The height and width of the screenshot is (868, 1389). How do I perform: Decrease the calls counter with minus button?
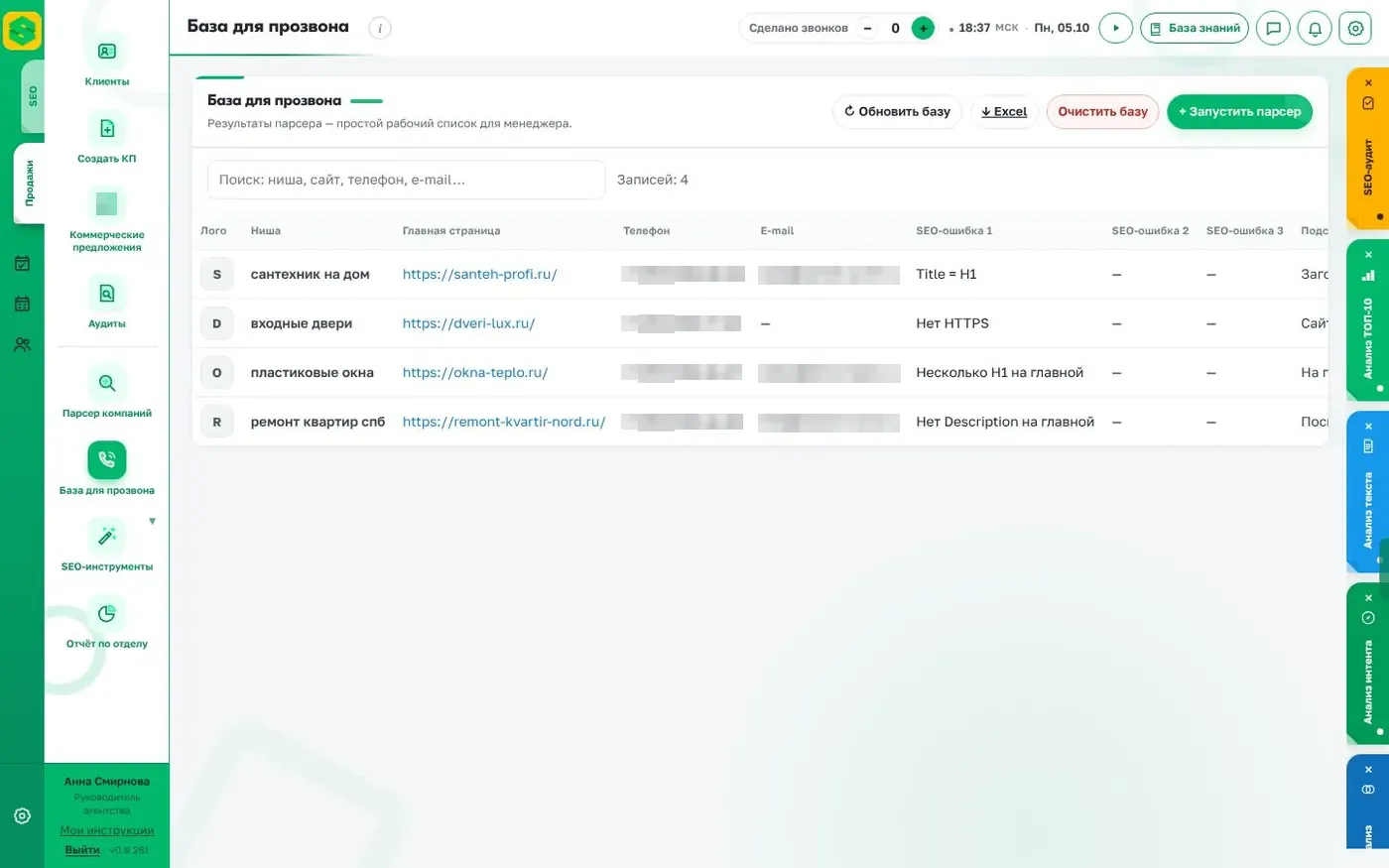tap(868, 28)
